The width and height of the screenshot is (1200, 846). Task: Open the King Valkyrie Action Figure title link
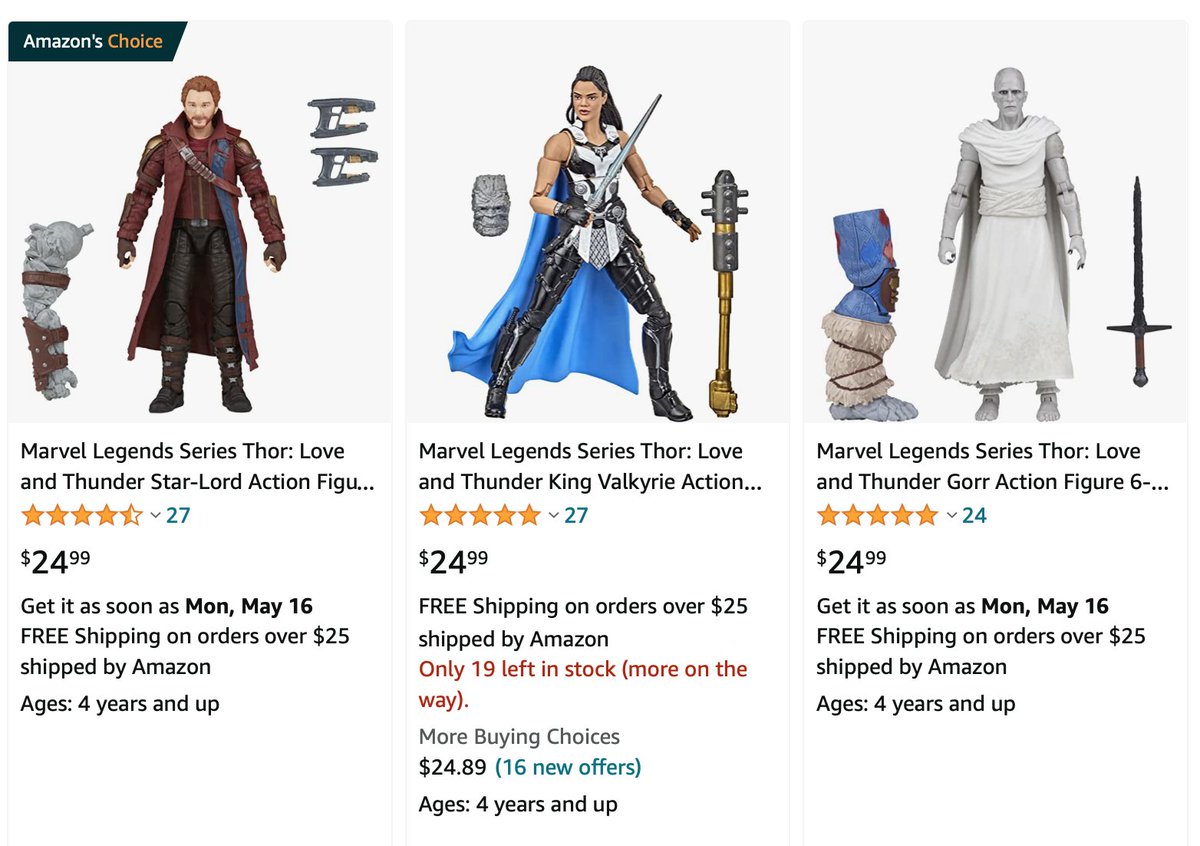[x=590, y=466]
